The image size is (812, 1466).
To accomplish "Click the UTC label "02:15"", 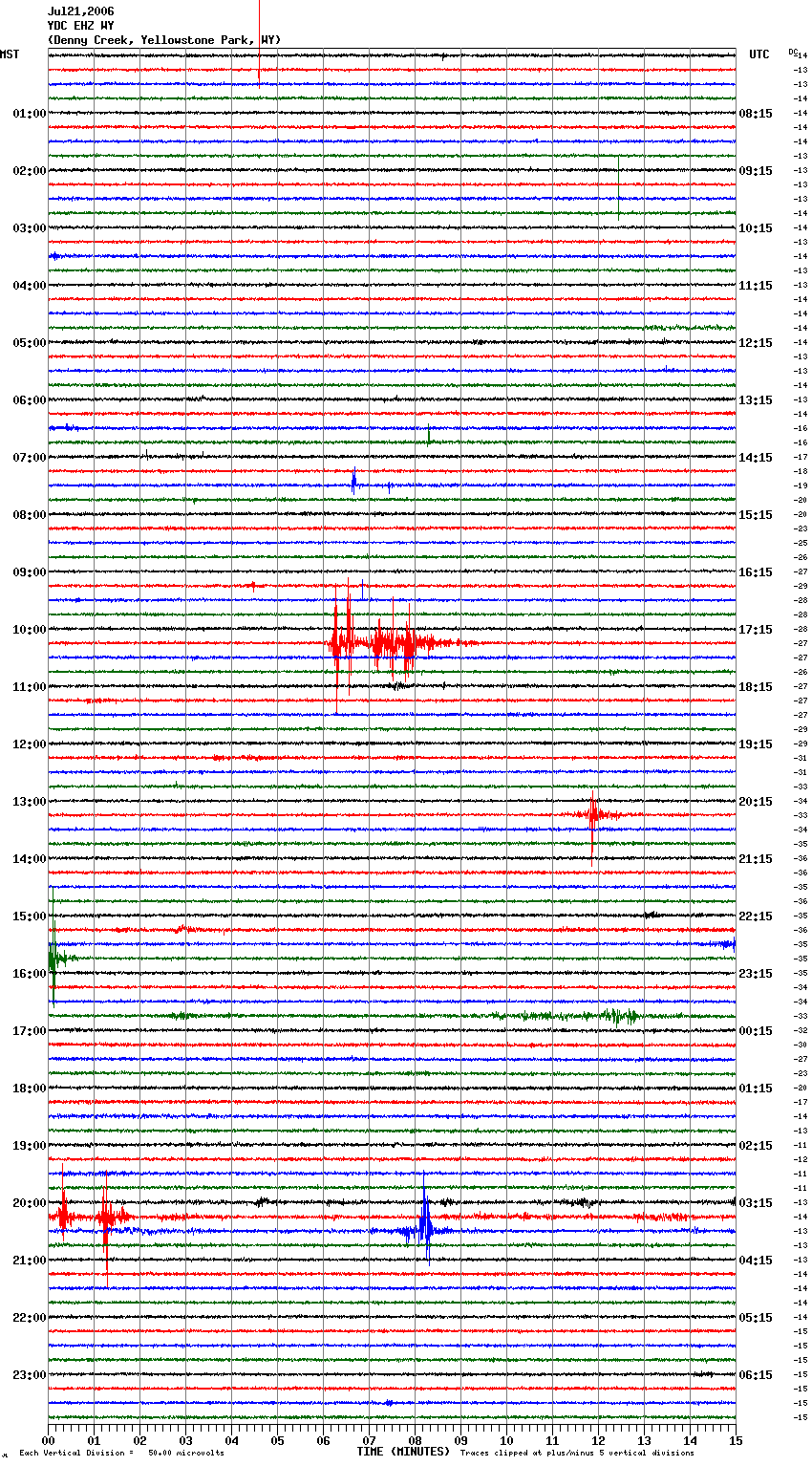I will (x=756, y=1146).
